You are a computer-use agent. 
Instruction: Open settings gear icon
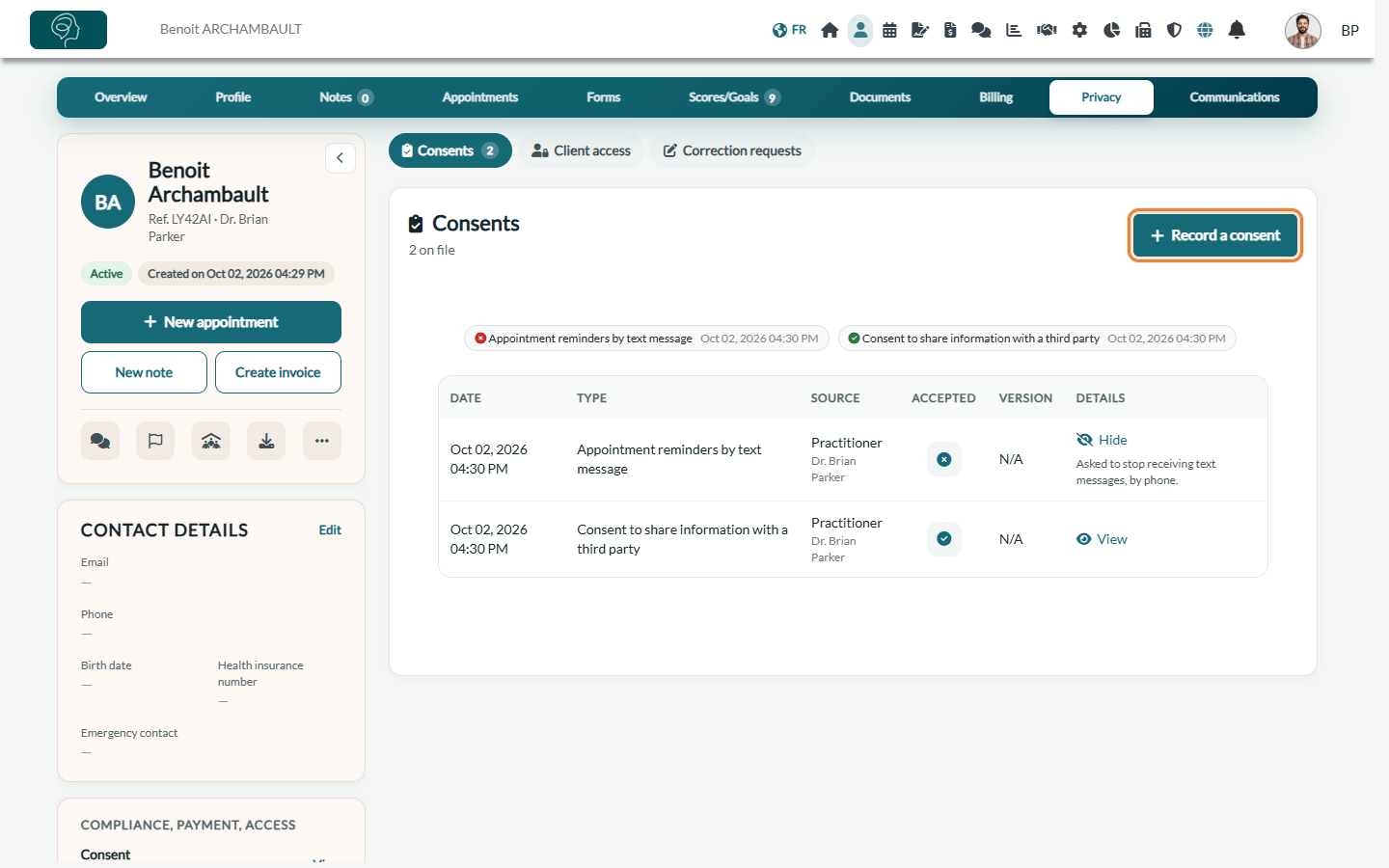(x=1079, y=30)
